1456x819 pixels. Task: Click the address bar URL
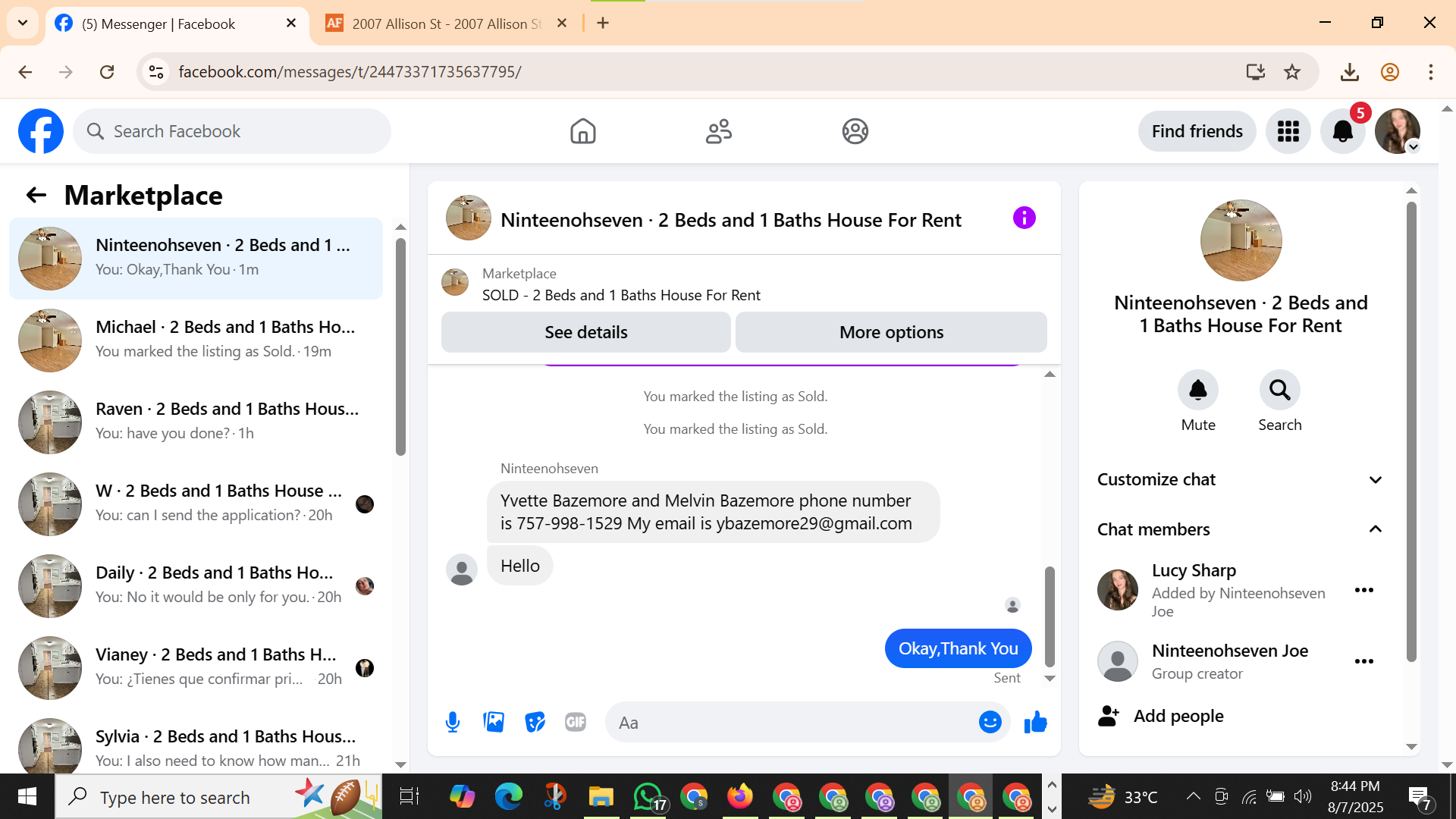click(x=350, y=72)
